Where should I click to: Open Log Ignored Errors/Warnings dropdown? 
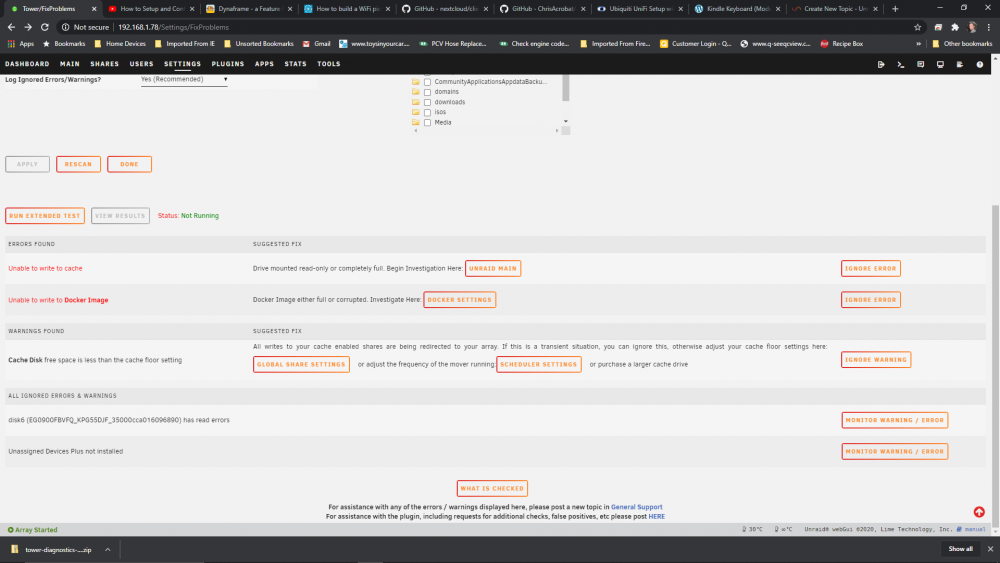tap(184, 80)
